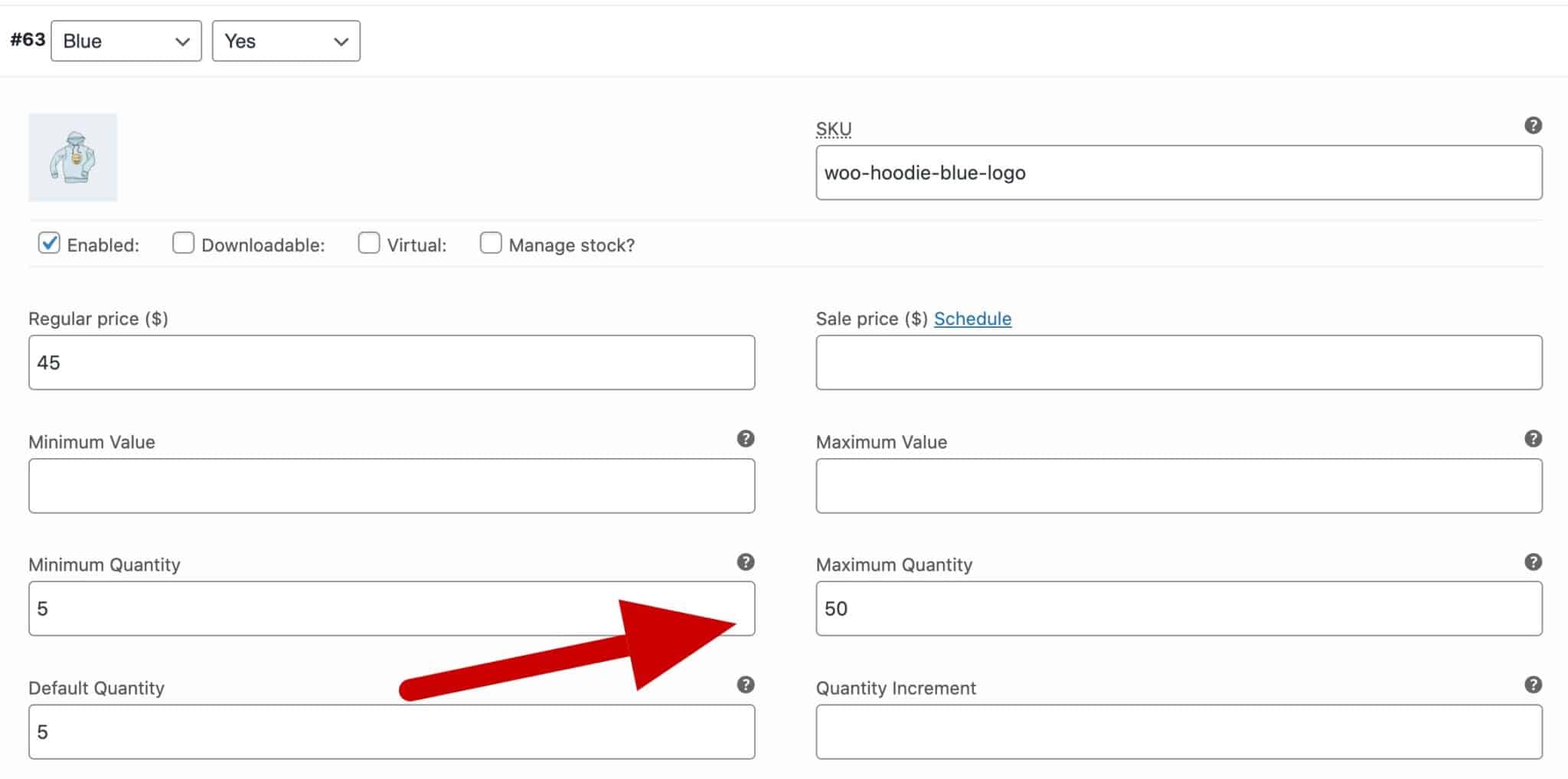Click the Maximum Quantity field showing 50
This screenshot has height=779, width=1568.
pos(1179,608)
